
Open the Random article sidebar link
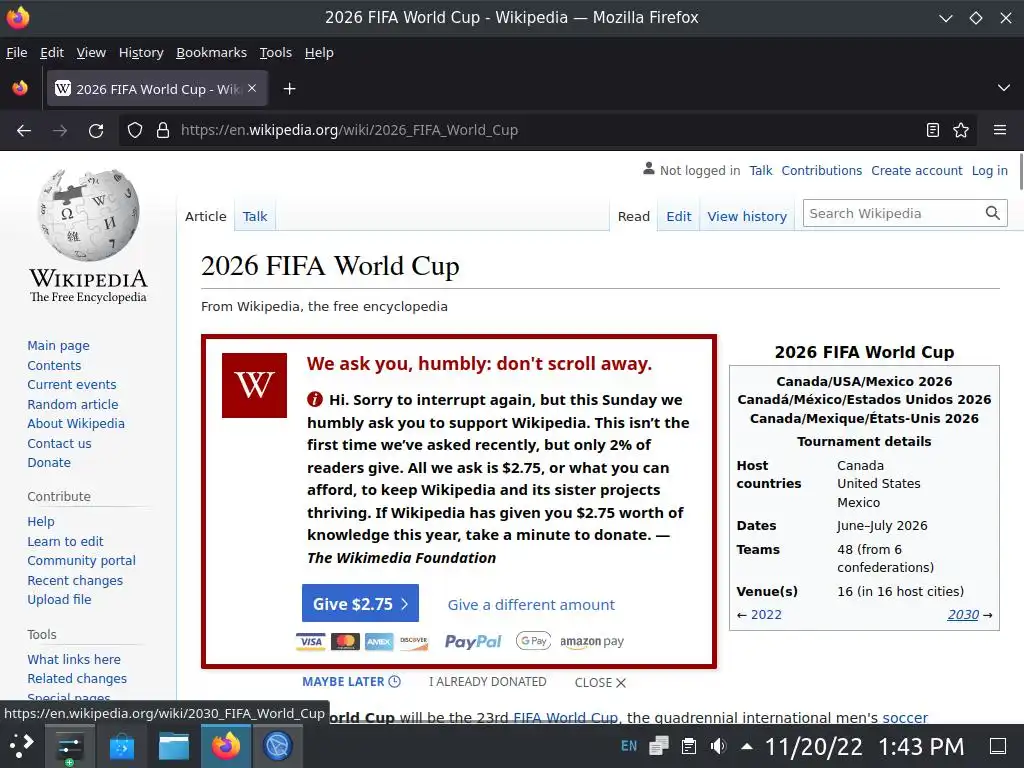[72, 404]
